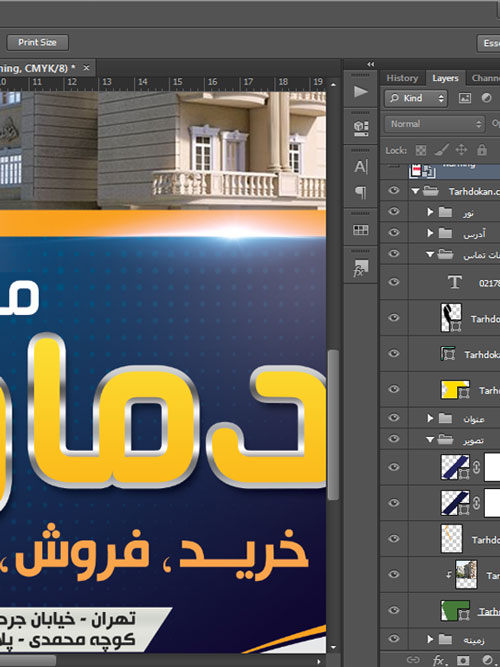Viewport: 500px width, 667px height.
Task: Hide the Tarhdokan group
Action: pyautogui.click(x=394, y=190)
